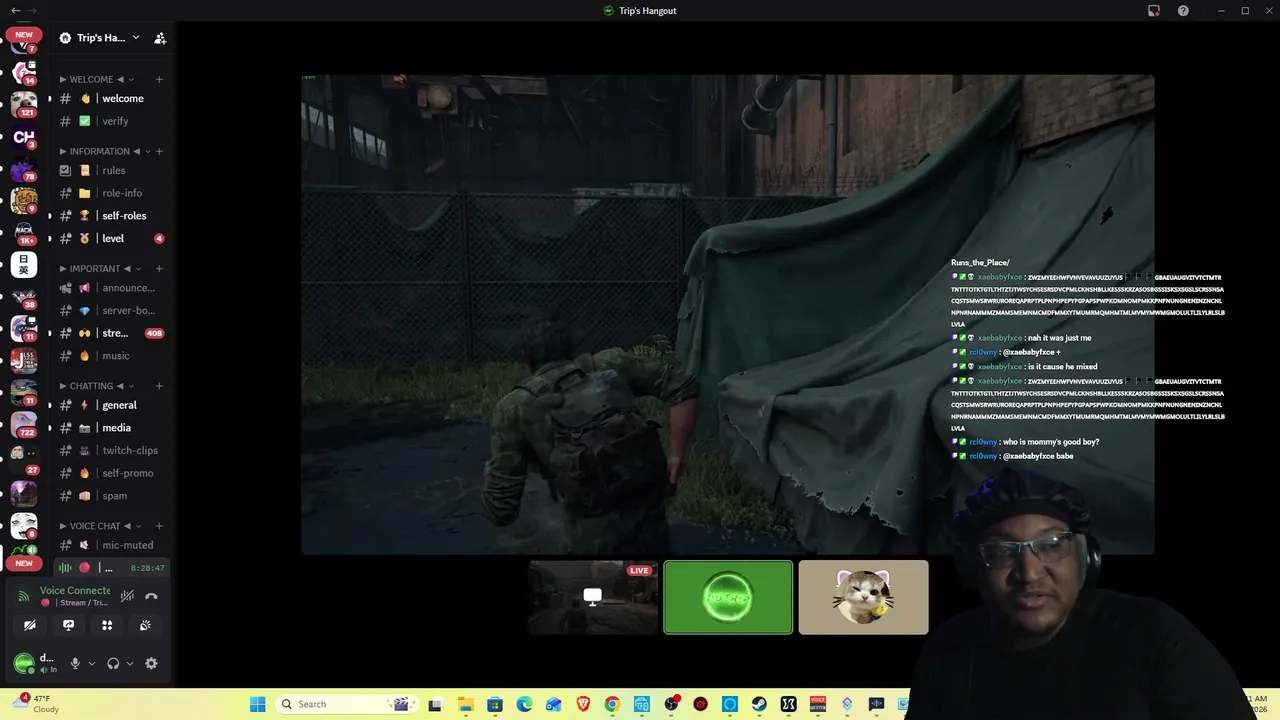The height and width of the screenshot is (720, 1280).
Task: Open the server-boosts channel
Action: tap(112, 310)
